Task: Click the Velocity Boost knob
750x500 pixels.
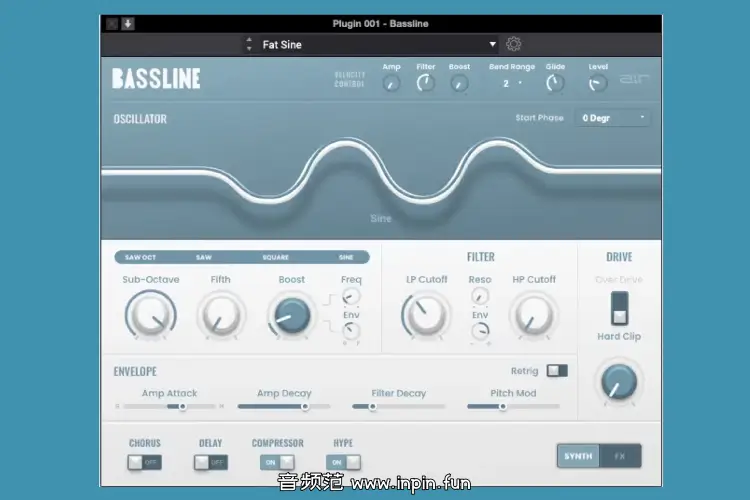Action: pos(459,84)
